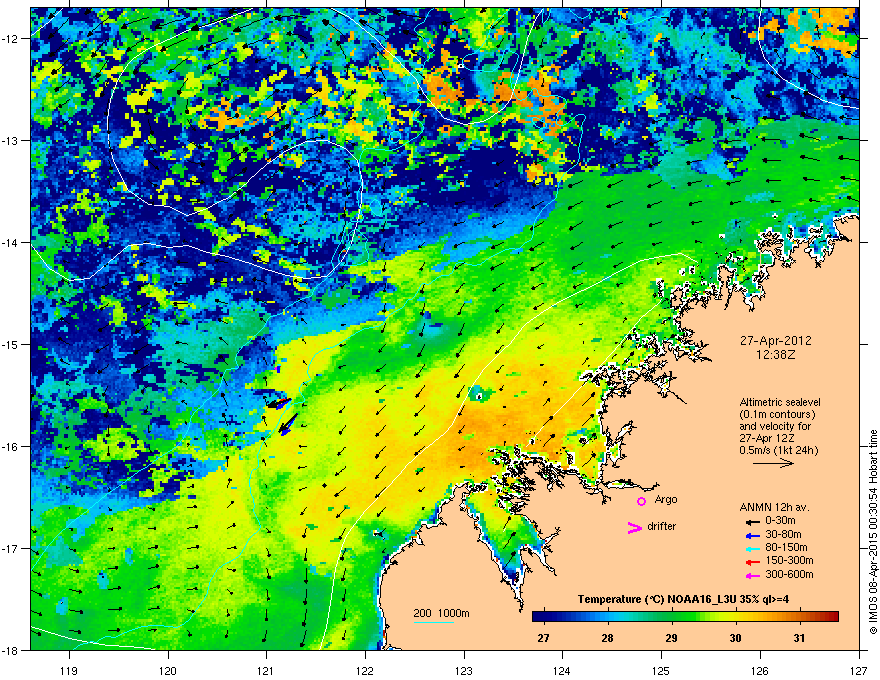880x680 pixels.
Task: Click the 'Altimetric sealevel' text line
Action: point(780,402)
